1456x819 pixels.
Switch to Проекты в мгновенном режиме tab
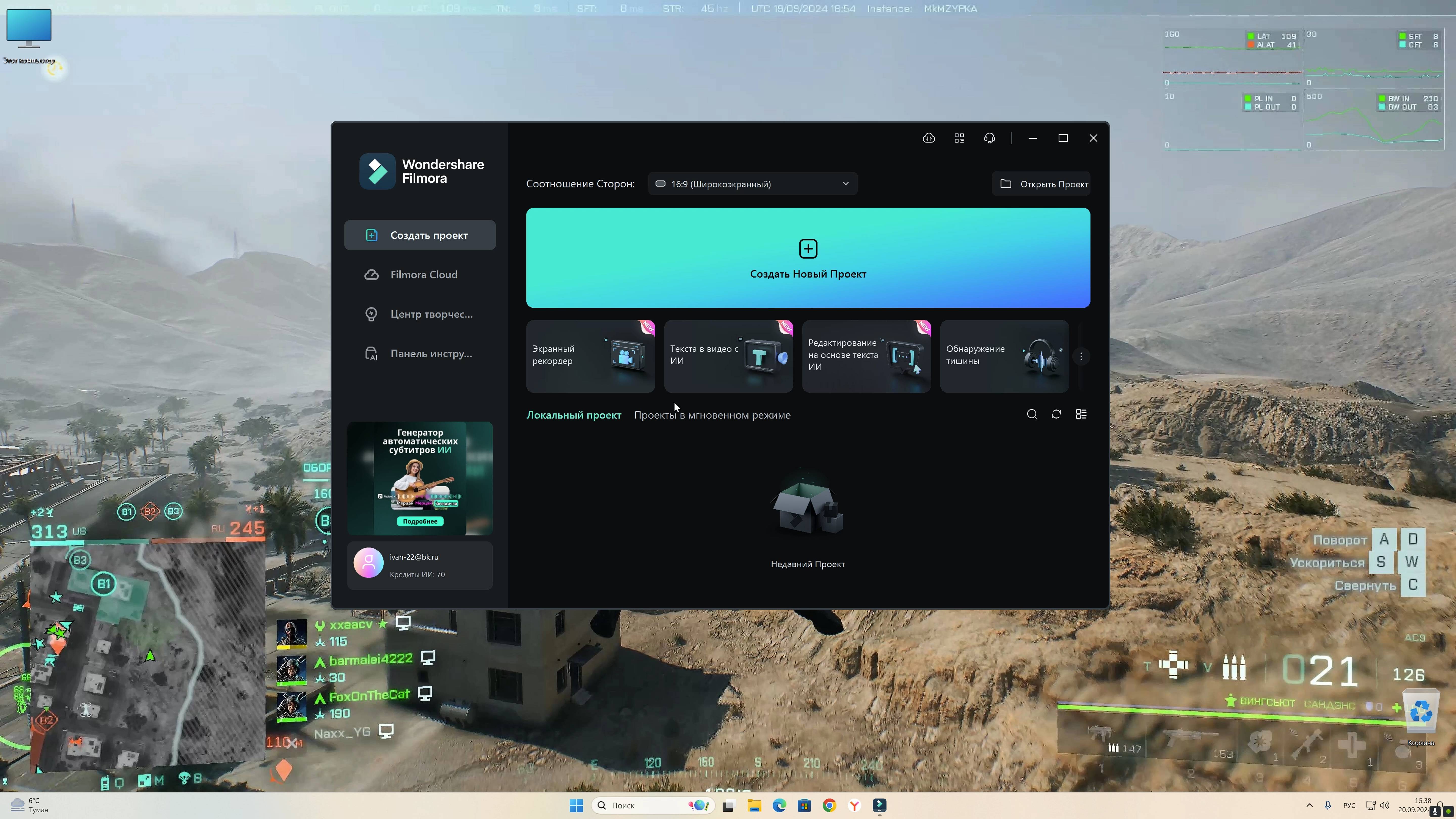tap(712, 415)
